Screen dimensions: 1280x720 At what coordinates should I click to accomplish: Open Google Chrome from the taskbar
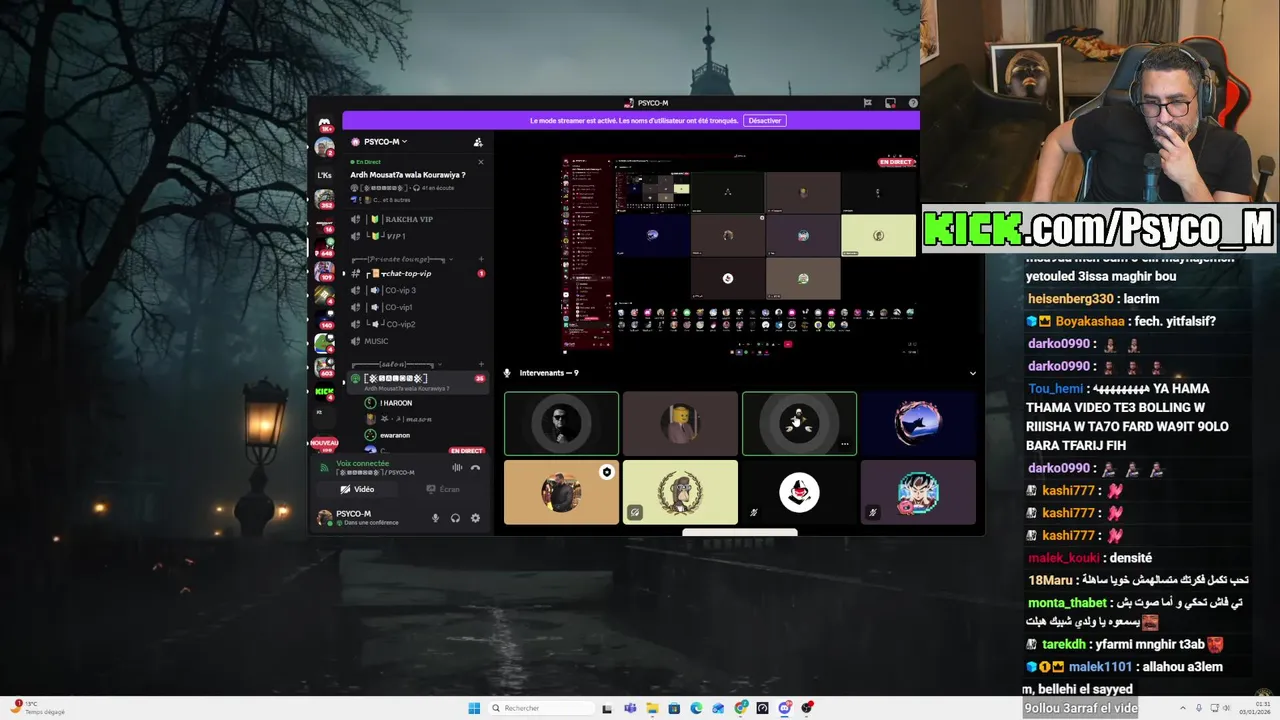(x=740, y=708)
